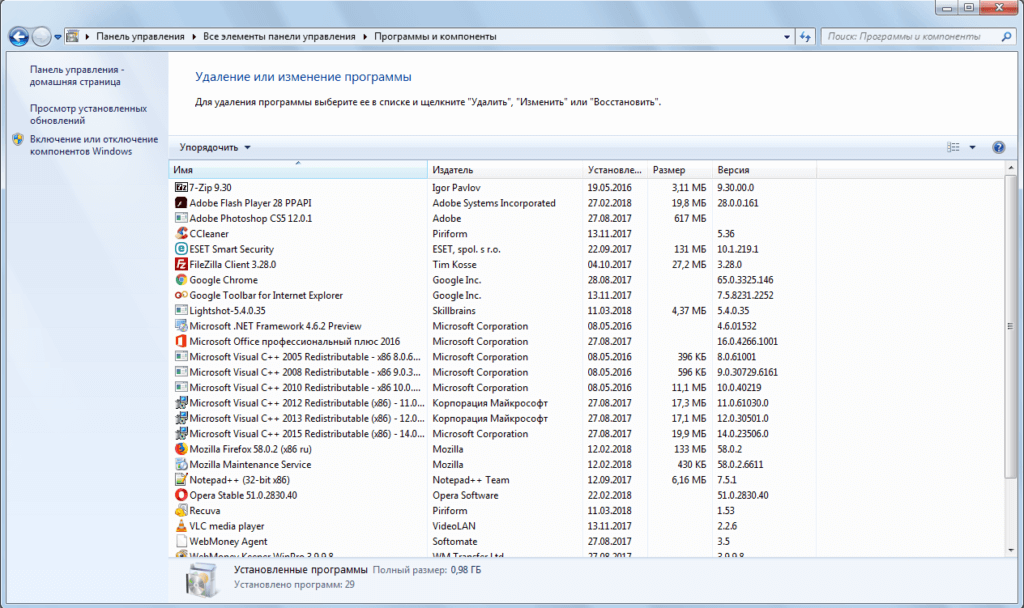Click the vertical scrollbar thumb

1011,327
